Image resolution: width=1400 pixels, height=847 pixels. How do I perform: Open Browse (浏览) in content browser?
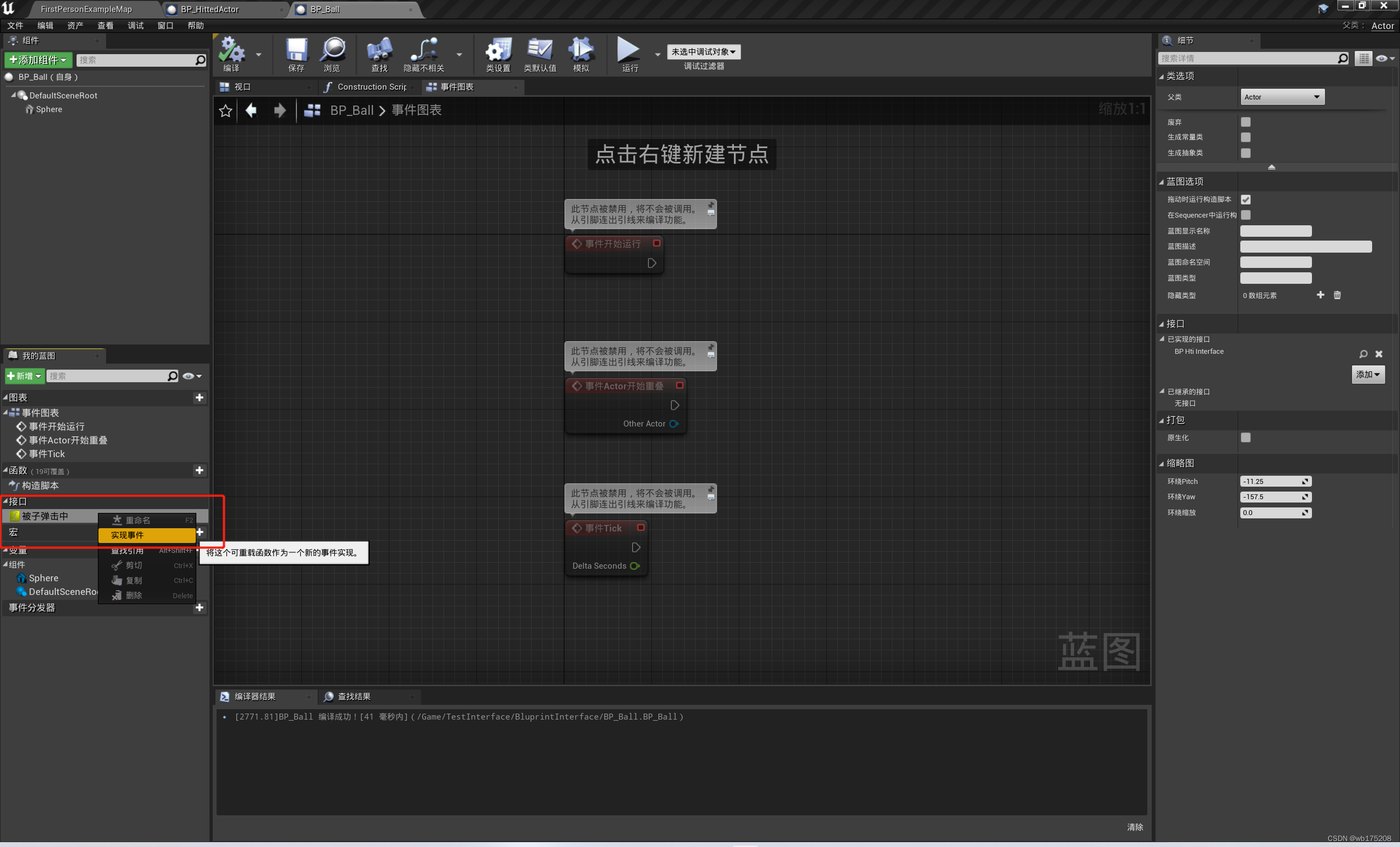point(332,54)
